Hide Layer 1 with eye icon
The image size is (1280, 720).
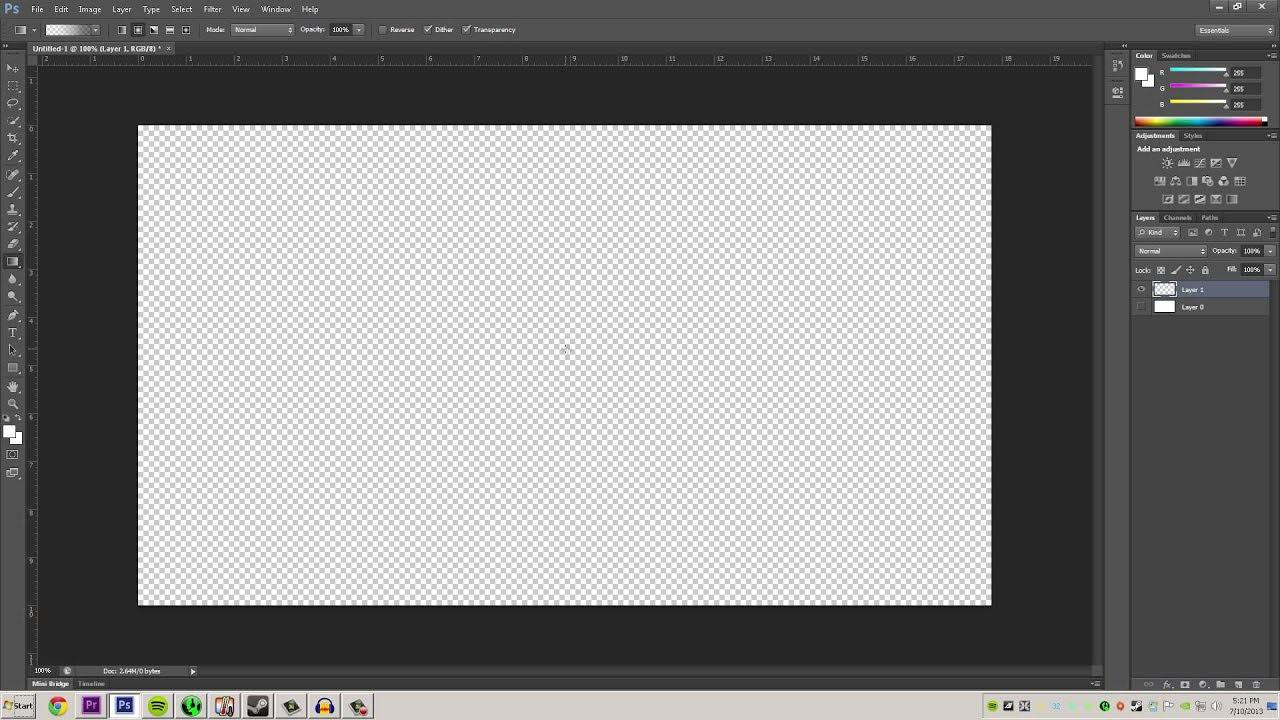coord(1141,290)
